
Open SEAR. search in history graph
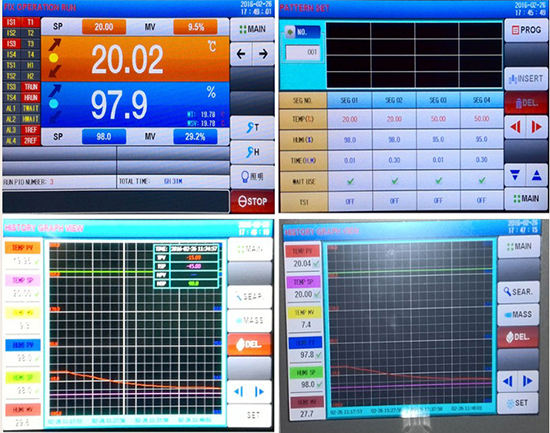[518, 292]
